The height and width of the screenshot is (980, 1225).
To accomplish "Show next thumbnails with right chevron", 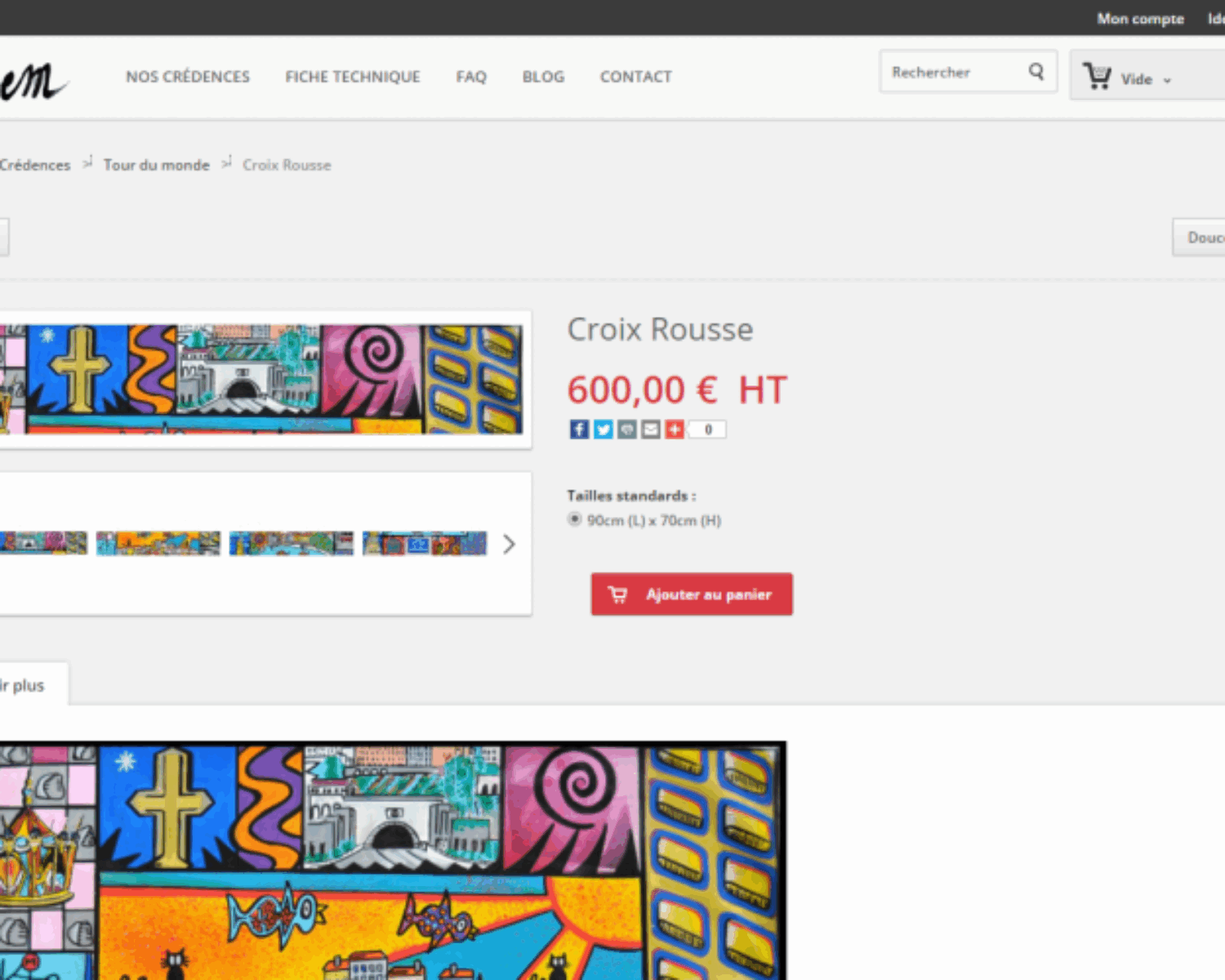I will (509, 544).
